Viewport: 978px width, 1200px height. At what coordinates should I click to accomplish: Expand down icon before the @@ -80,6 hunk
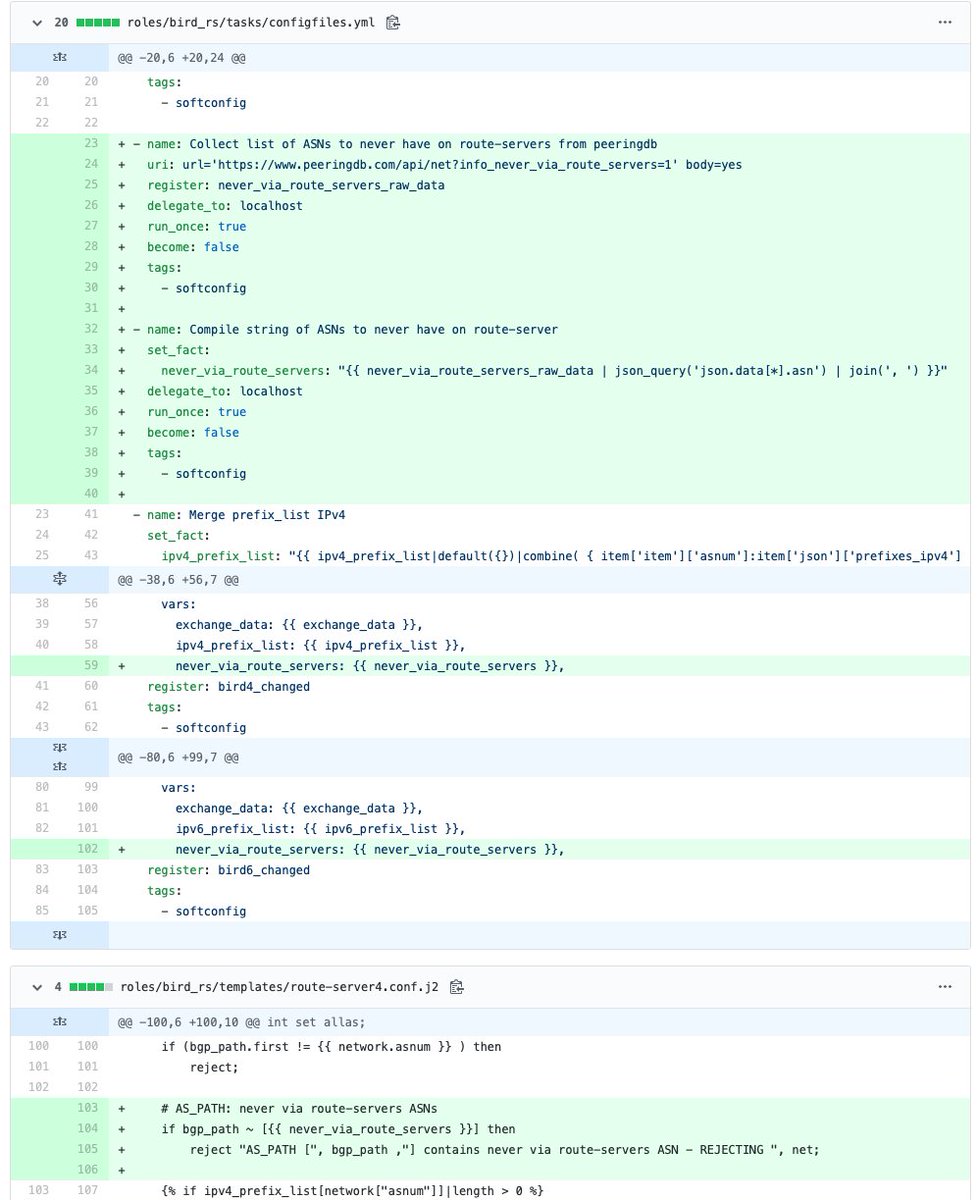click(x=59, y=749)
